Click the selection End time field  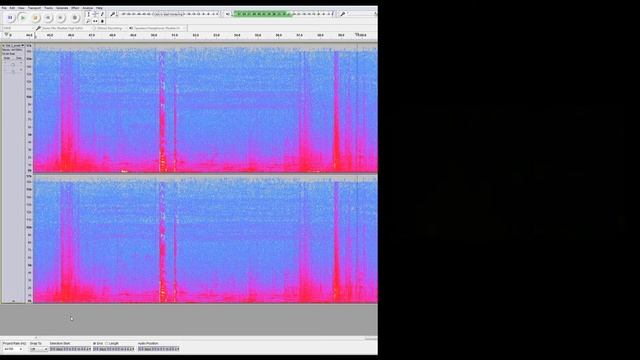coord(113,349)
